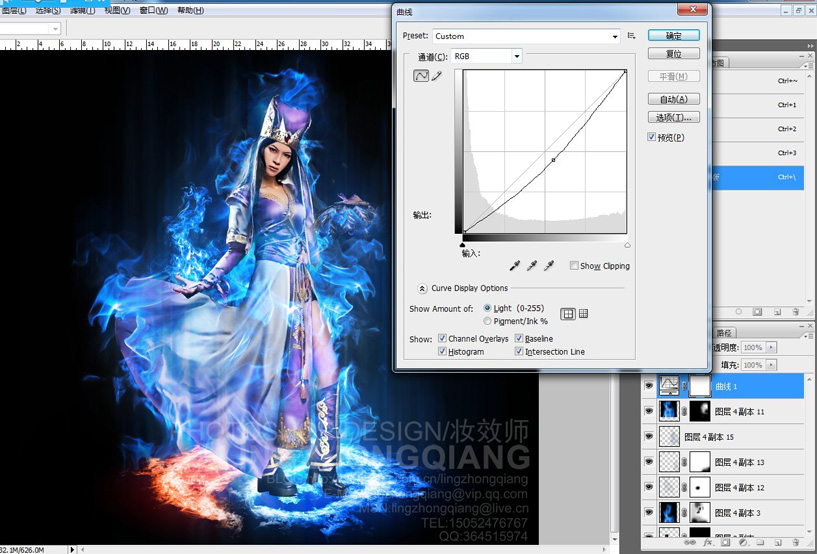Hide layer 图层 4 副本 3

(649, 512)
